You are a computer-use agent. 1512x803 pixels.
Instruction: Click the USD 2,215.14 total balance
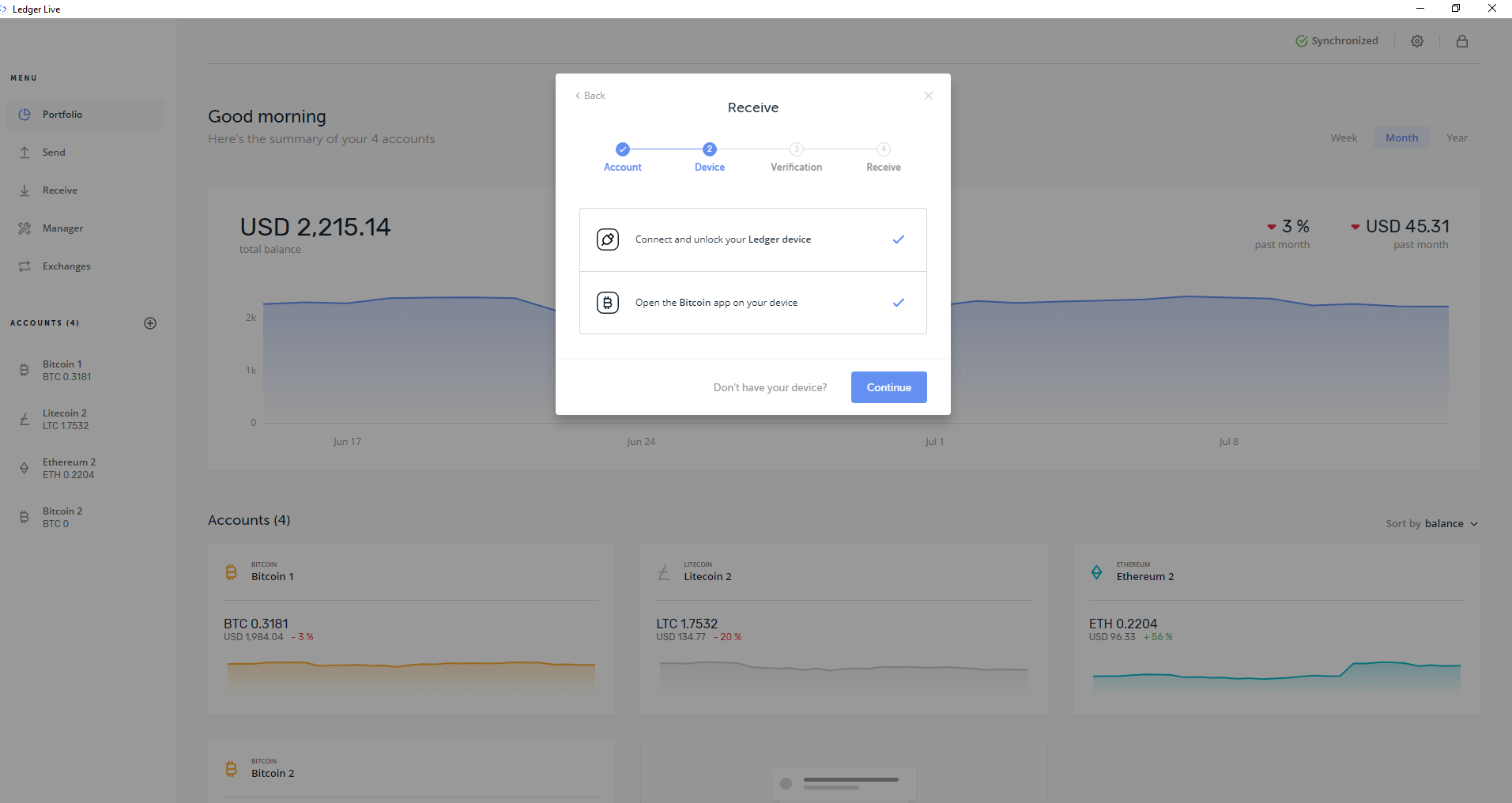pos(315,228)
